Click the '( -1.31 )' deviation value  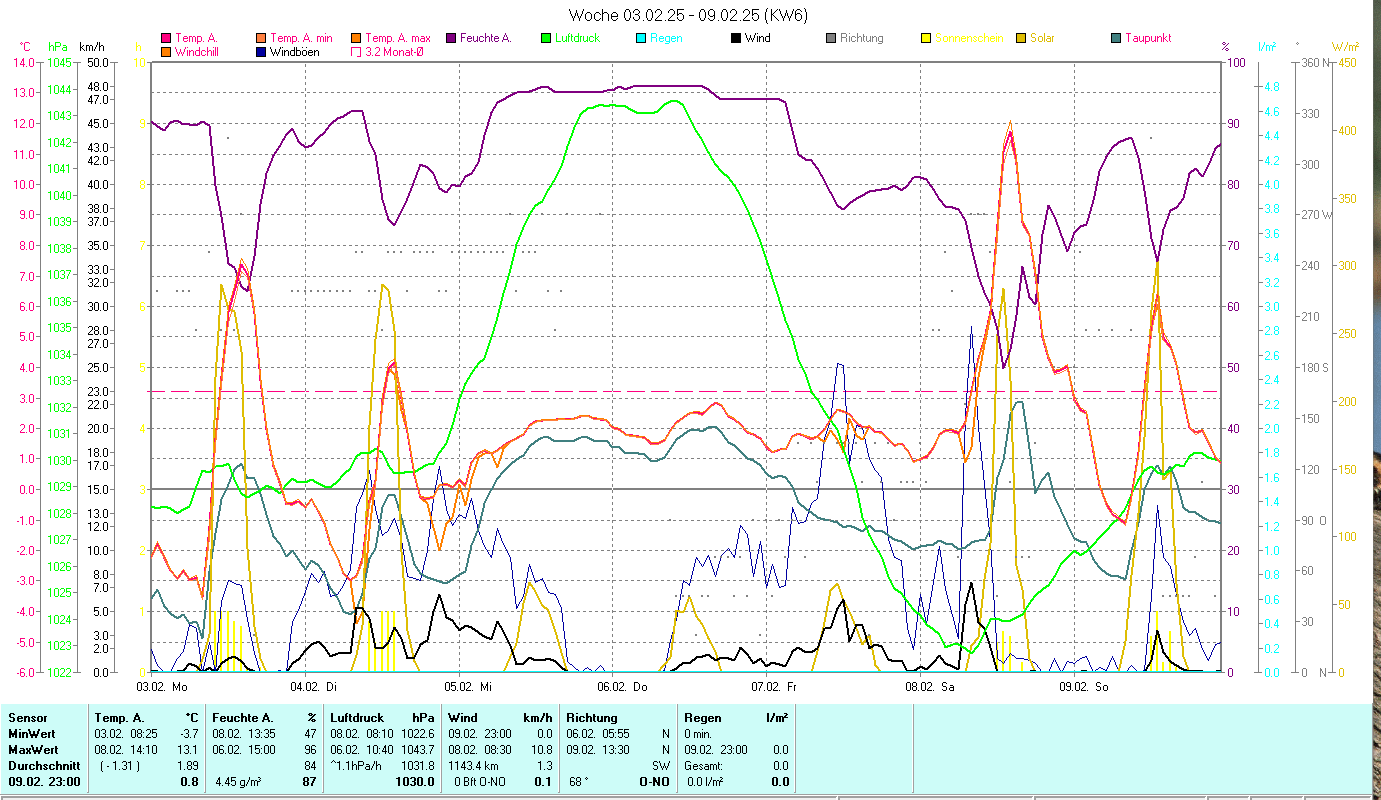tap(121, 766)
